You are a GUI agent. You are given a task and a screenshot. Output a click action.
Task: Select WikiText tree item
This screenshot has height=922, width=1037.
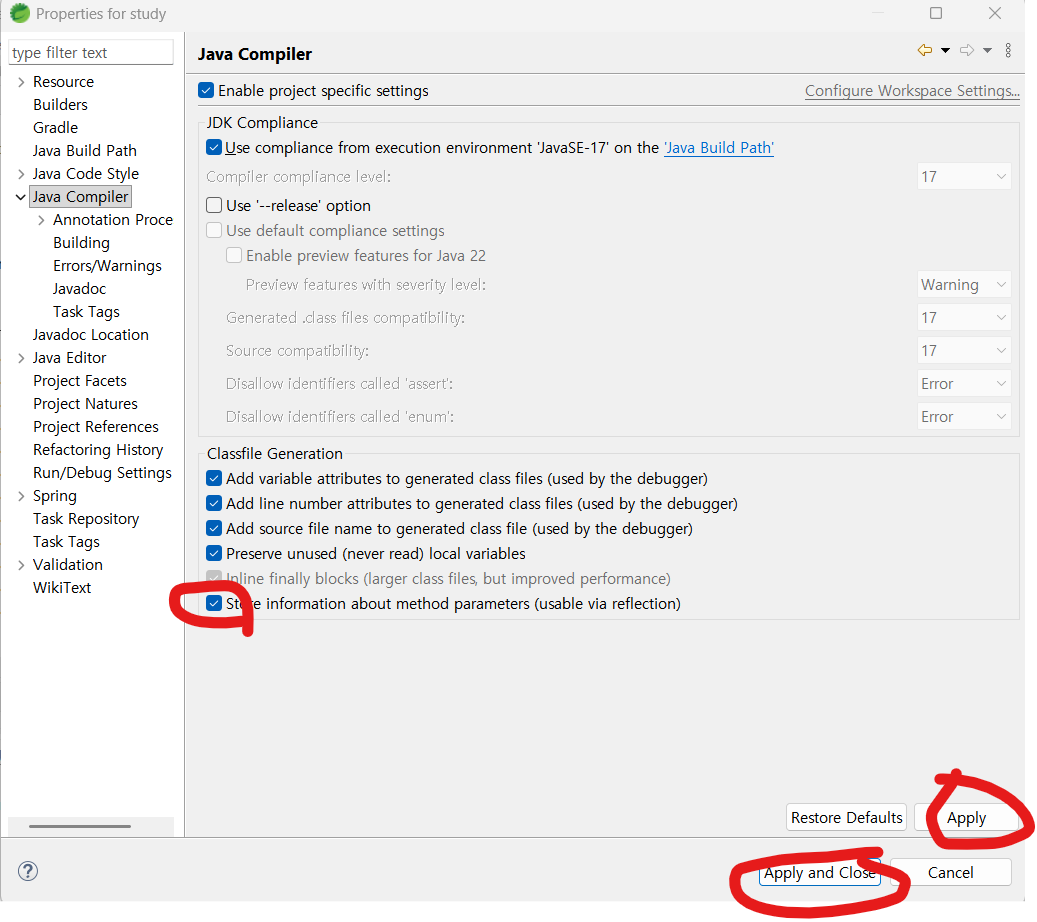pos(62,588)
